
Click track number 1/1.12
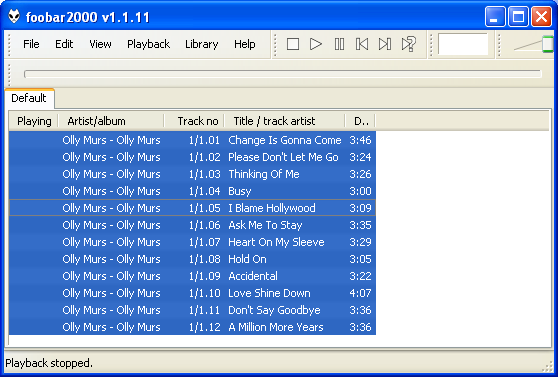(204, 328)
